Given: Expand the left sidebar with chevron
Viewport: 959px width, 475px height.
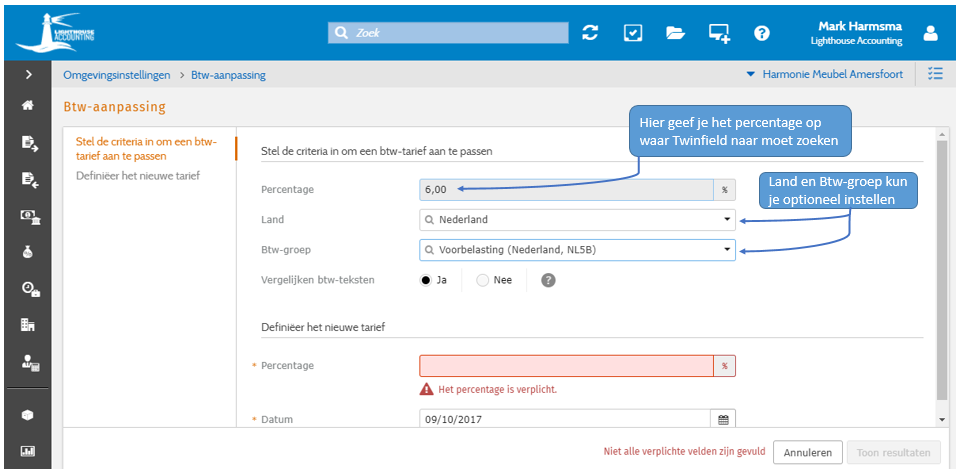Looking at the screenshot, I should click(x=29, y=74).
